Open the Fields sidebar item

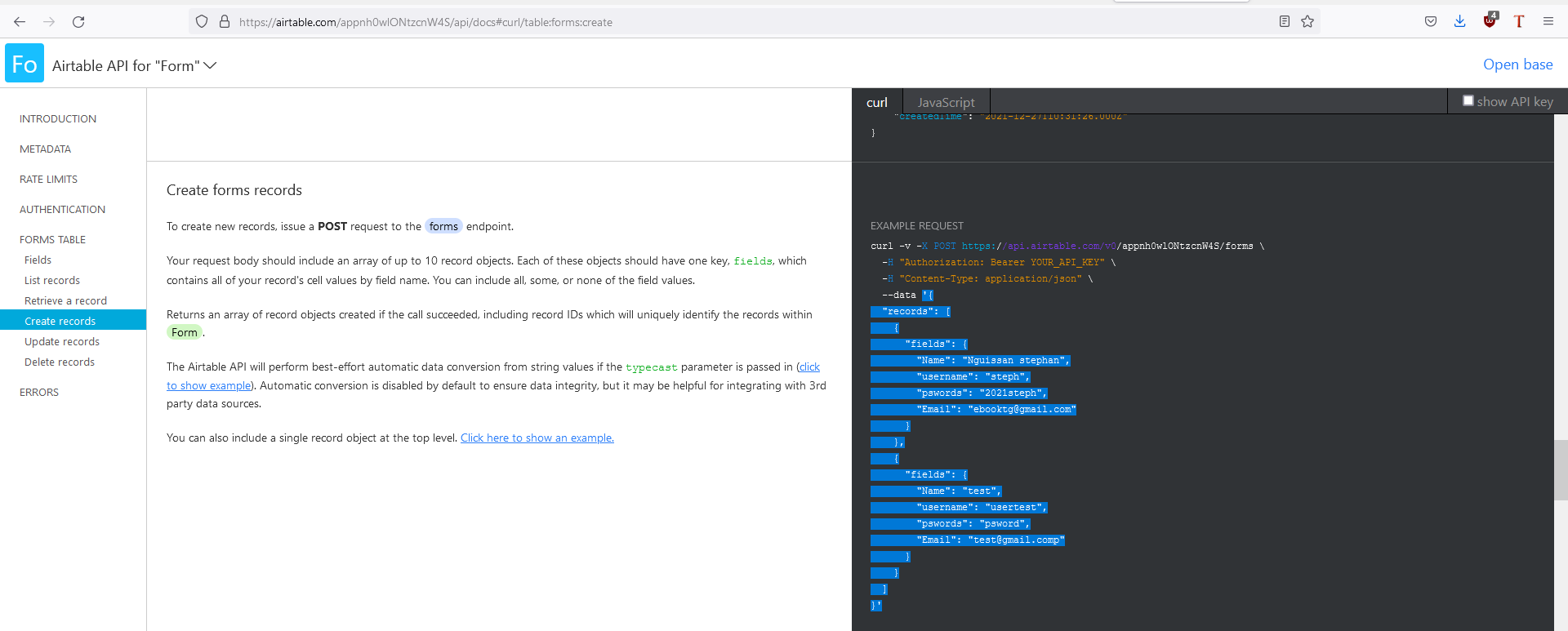pos(38,260)
